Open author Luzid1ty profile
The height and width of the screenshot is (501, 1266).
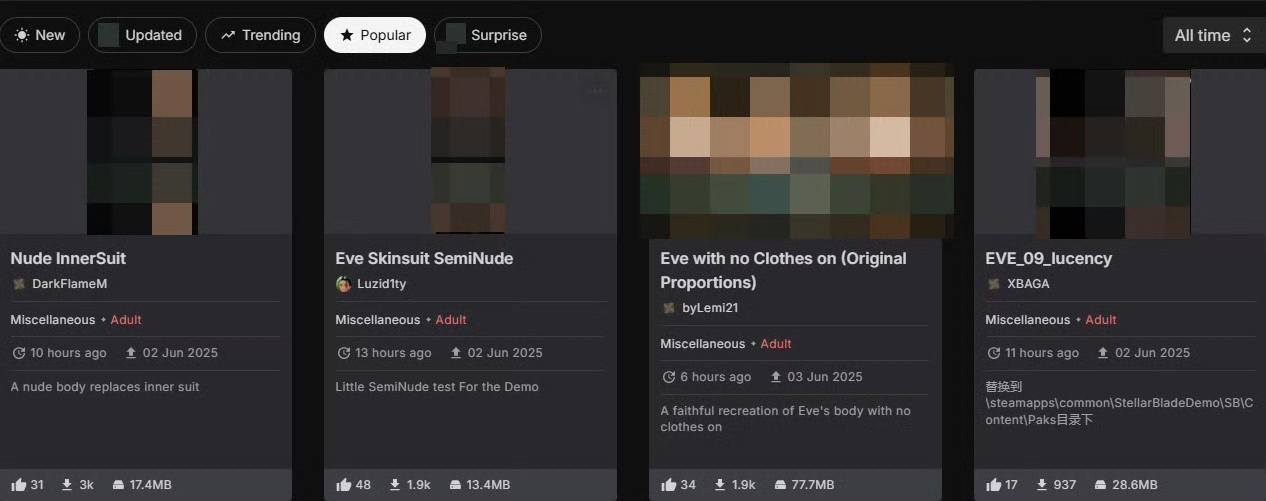pos(381,284)
